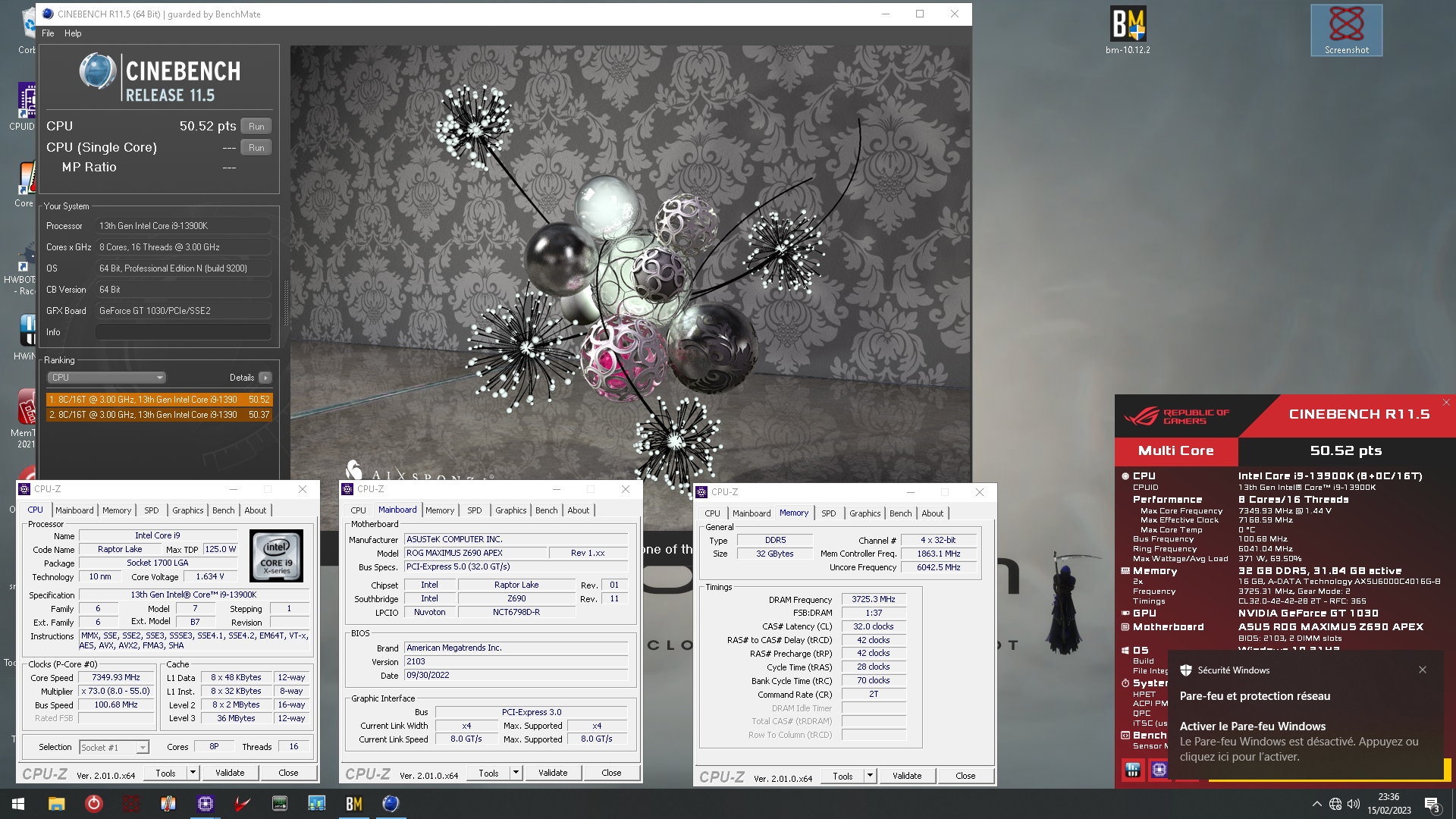This screenshot has width=1456, height=819.
Task: Close the ROG Cinebench R11.5 result panel
Action: pos(1446,403)
